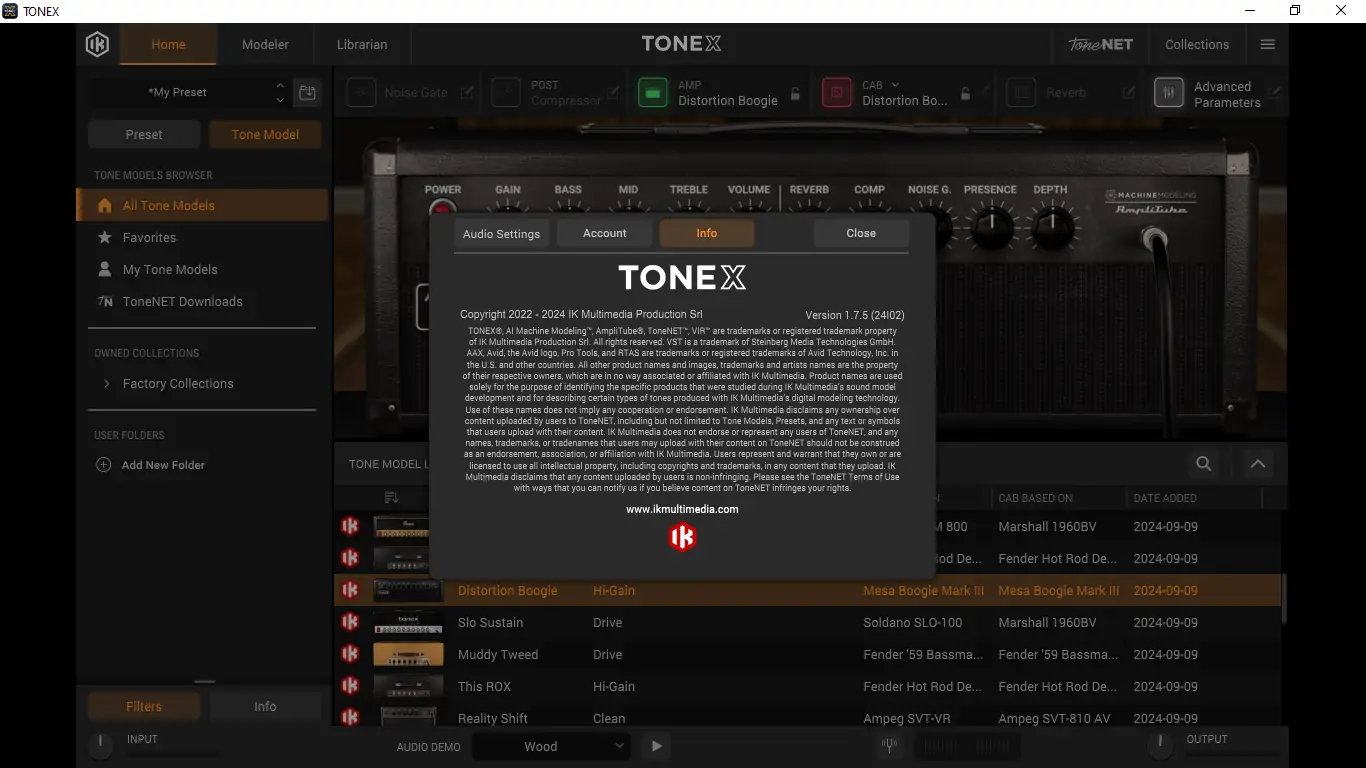This screenshot has width=1366, height=768.
Task: Click the IK logo in the top bar
Action: pos(97,44)
